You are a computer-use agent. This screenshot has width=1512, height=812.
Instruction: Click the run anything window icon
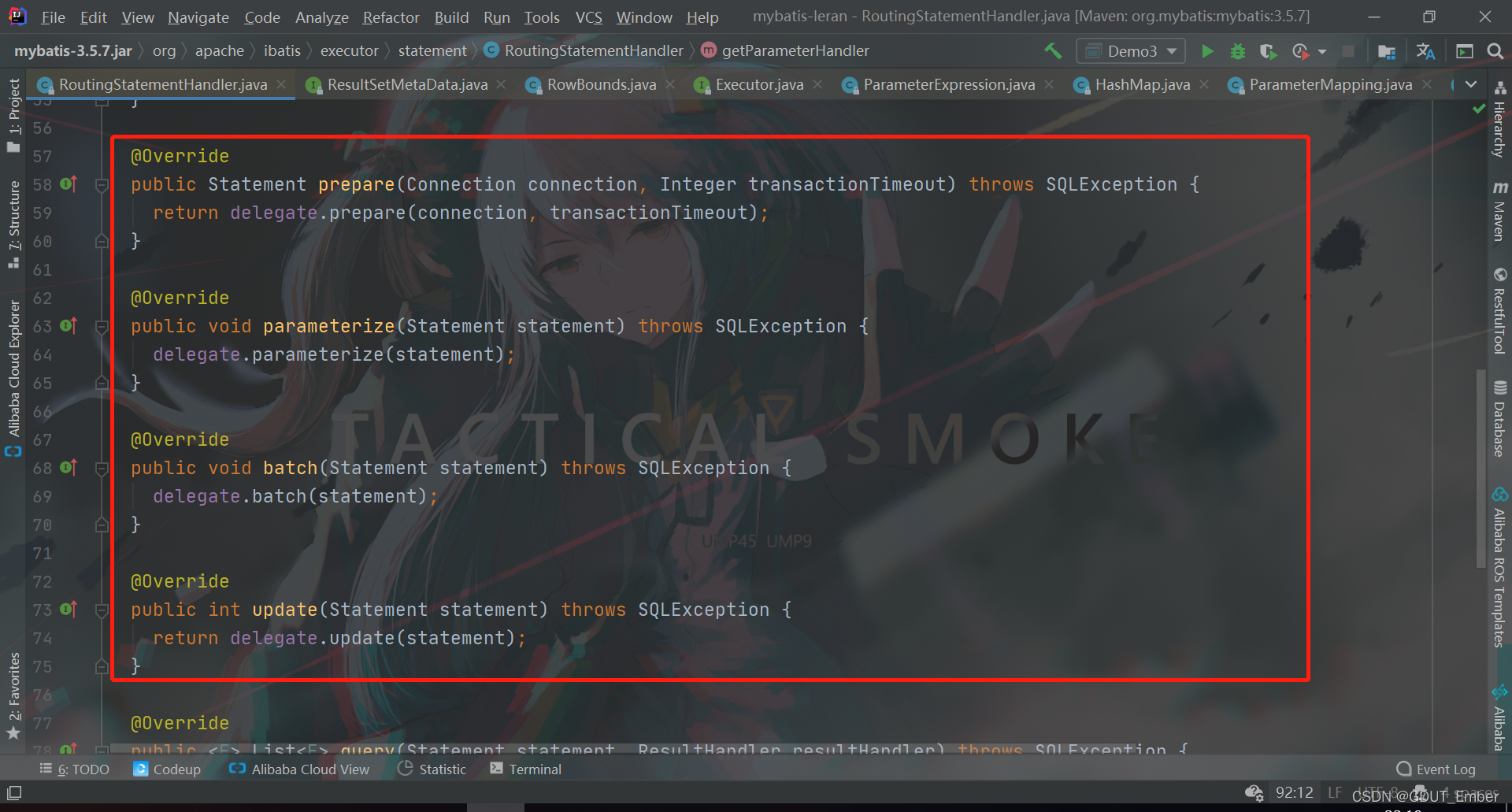click(x=1465, y=51)
